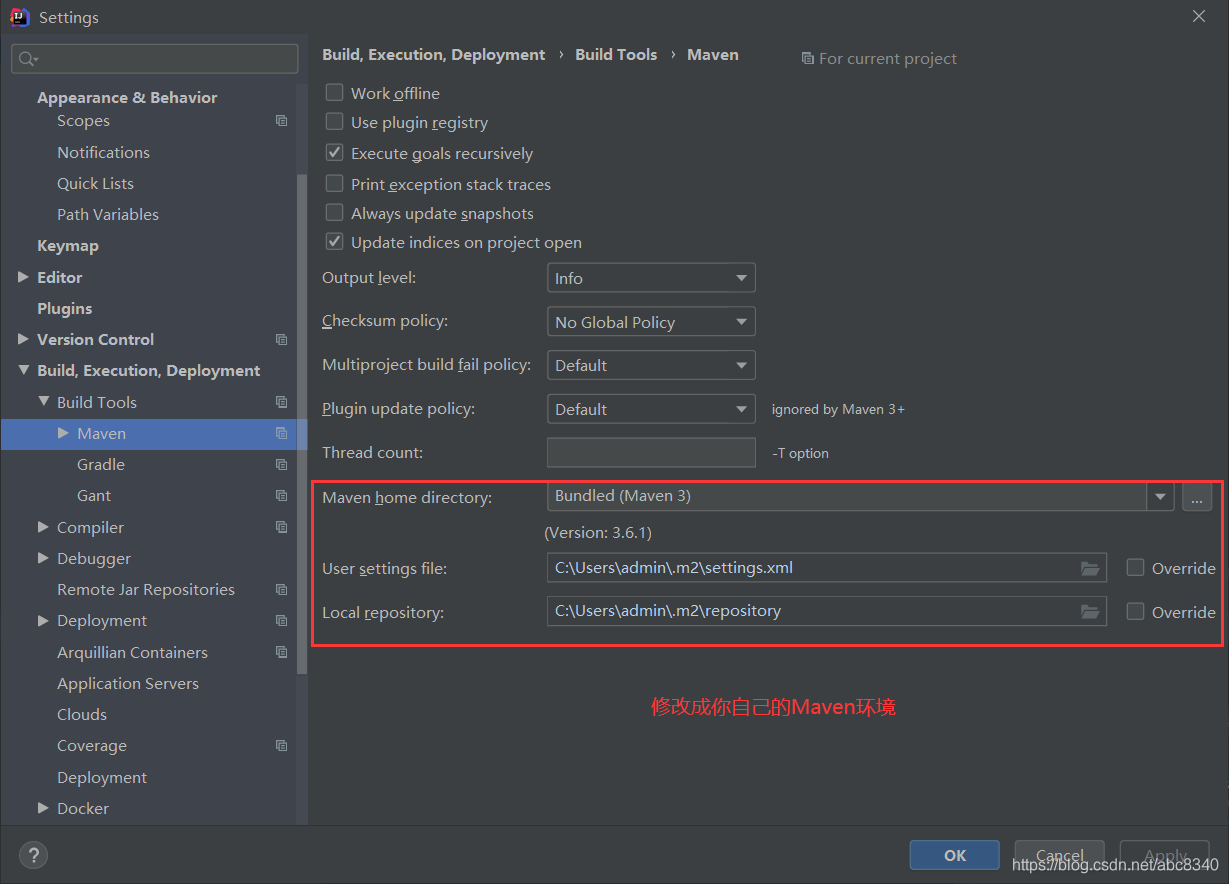Select Scopes in settings tree

[83, 121]
